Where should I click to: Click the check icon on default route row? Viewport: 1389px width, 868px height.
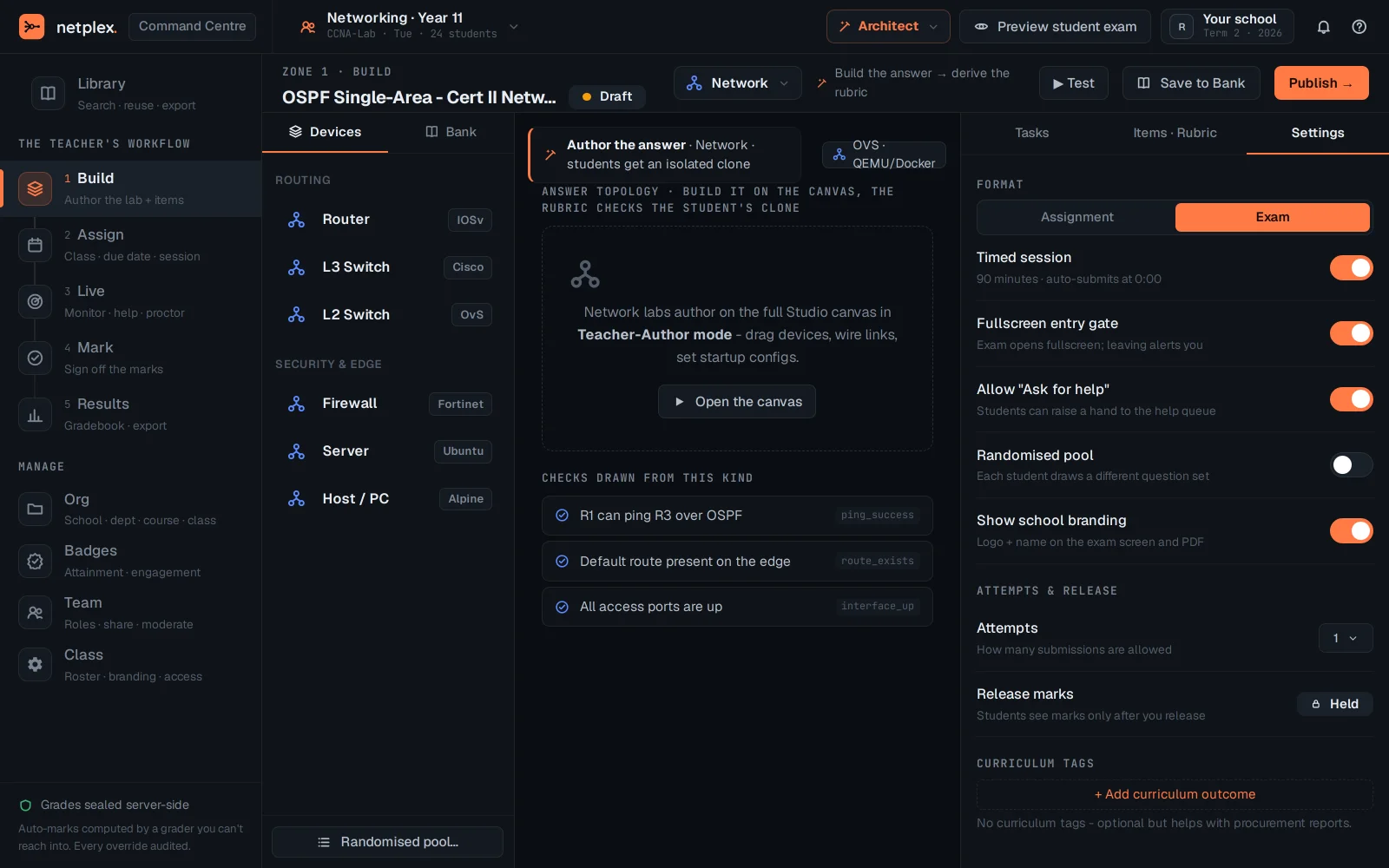click(x=562, y=562)
